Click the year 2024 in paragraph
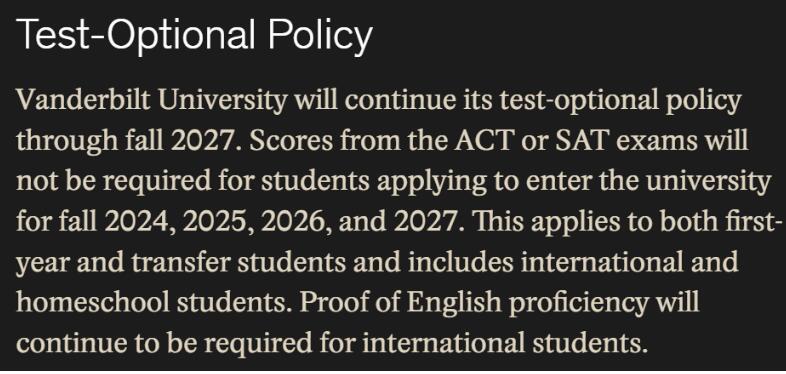 (x=142, y=222)
